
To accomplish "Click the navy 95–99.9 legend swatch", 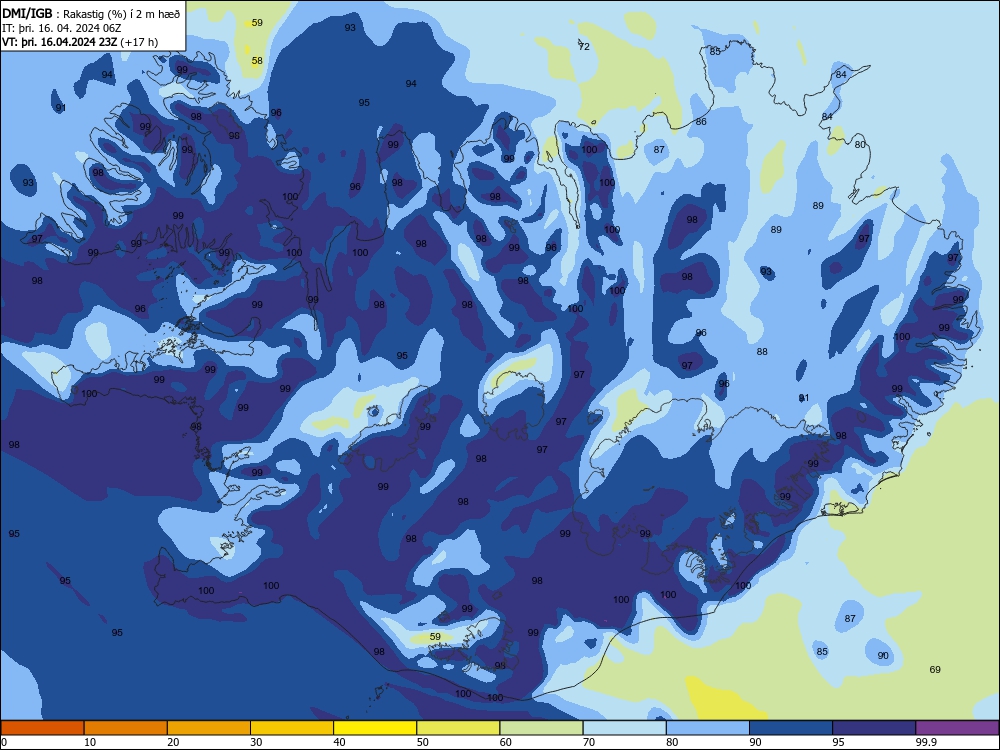I will [874, 728].
